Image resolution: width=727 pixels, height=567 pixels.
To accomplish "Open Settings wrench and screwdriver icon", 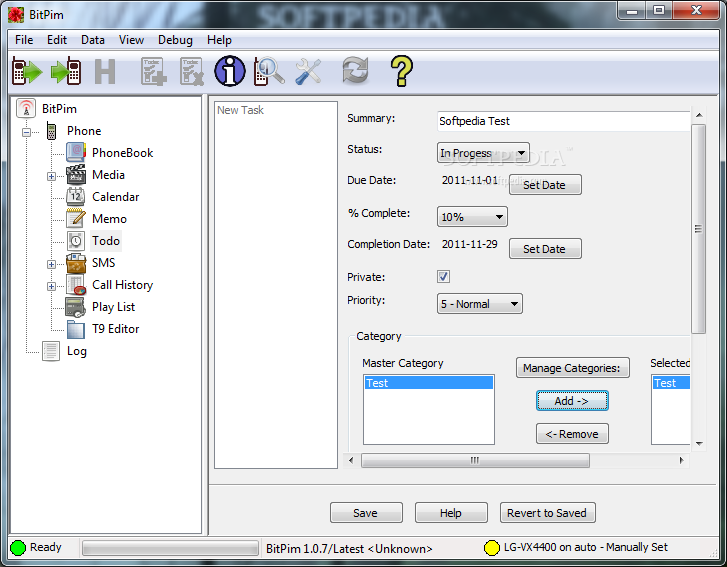I will click(x=308, y=71).
